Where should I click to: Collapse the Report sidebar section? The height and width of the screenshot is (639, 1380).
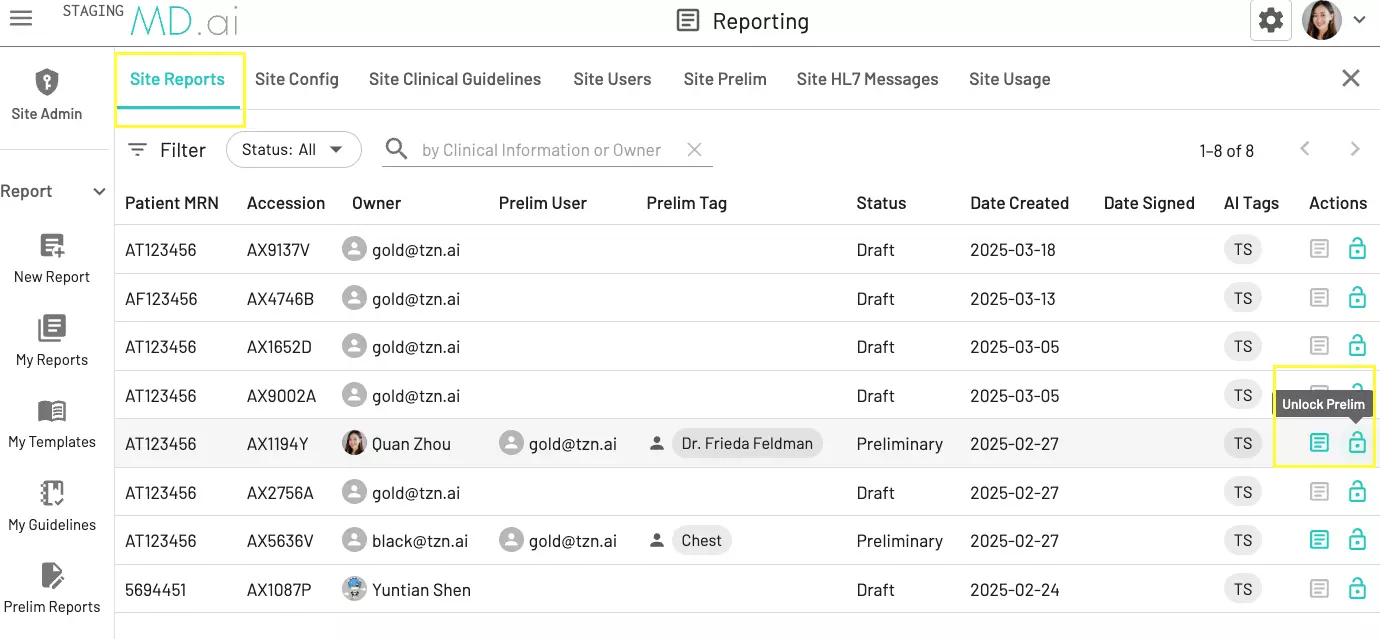pos(99,192)
